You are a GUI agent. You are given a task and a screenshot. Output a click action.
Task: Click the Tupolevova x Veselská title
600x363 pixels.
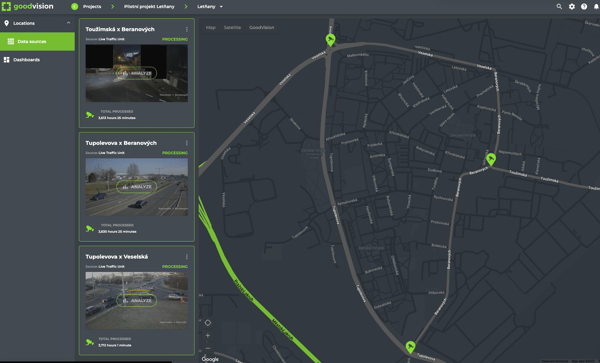click(x=116, y=256)
